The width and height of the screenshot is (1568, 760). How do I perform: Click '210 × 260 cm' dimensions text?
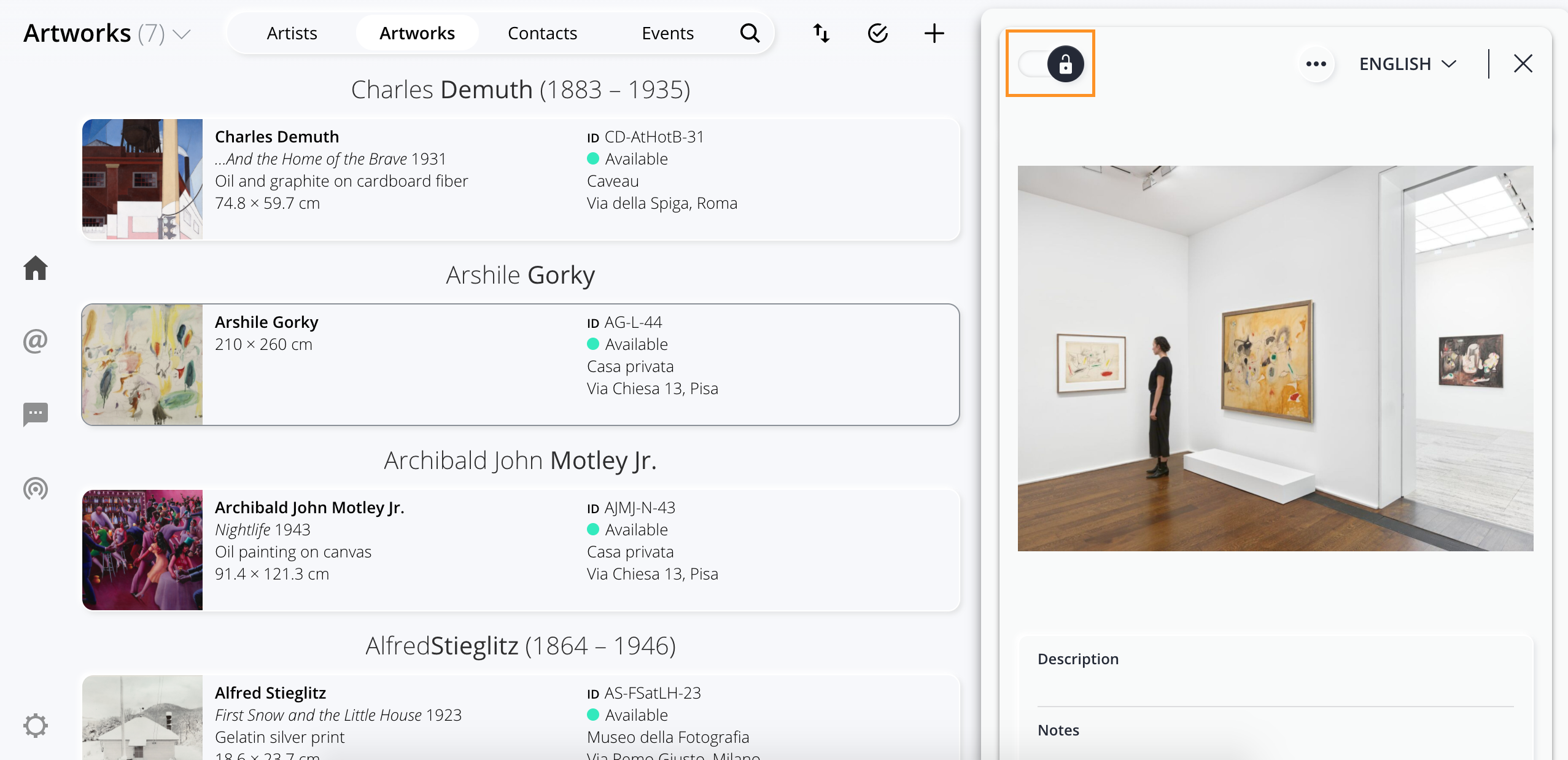coord(263,344)
